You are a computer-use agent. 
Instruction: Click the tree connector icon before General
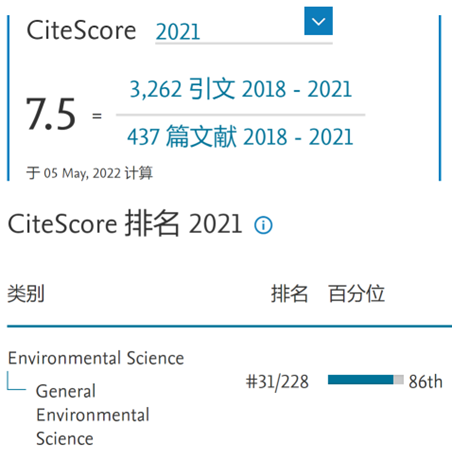(16, 381)
